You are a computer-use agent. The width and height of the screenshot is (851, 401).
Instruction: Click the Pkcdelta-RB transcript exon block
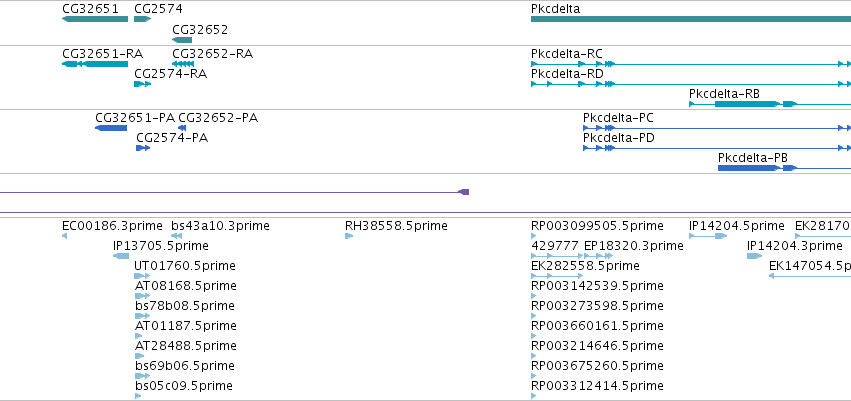747,104
